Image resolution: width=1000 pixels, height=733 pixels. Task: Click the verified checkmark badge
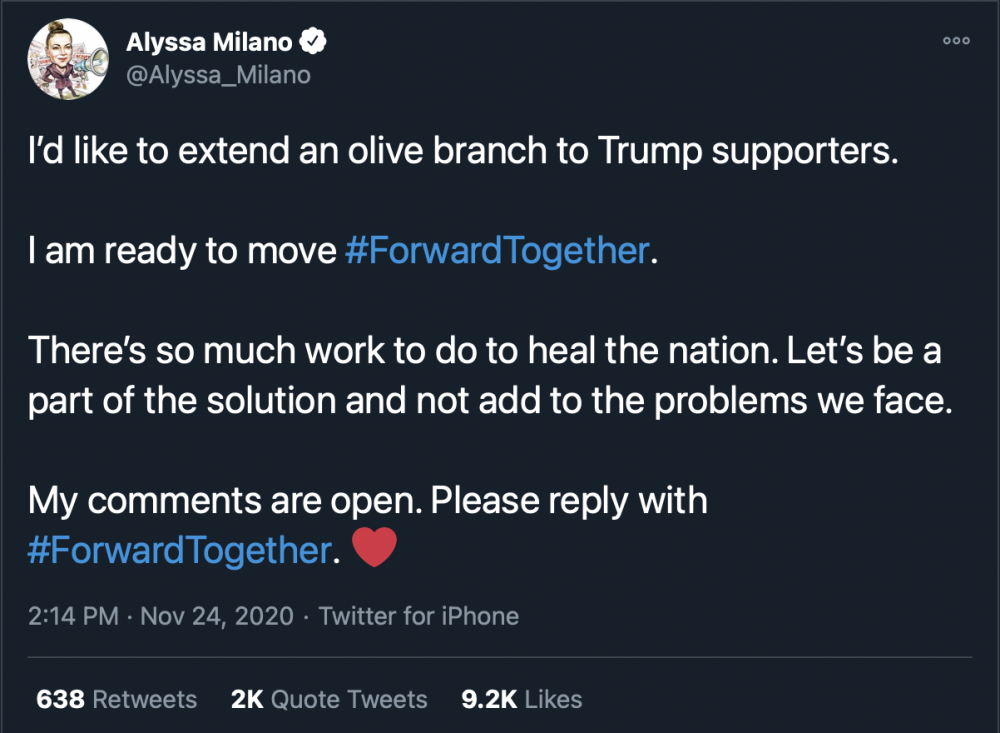(x=312, y=41)
